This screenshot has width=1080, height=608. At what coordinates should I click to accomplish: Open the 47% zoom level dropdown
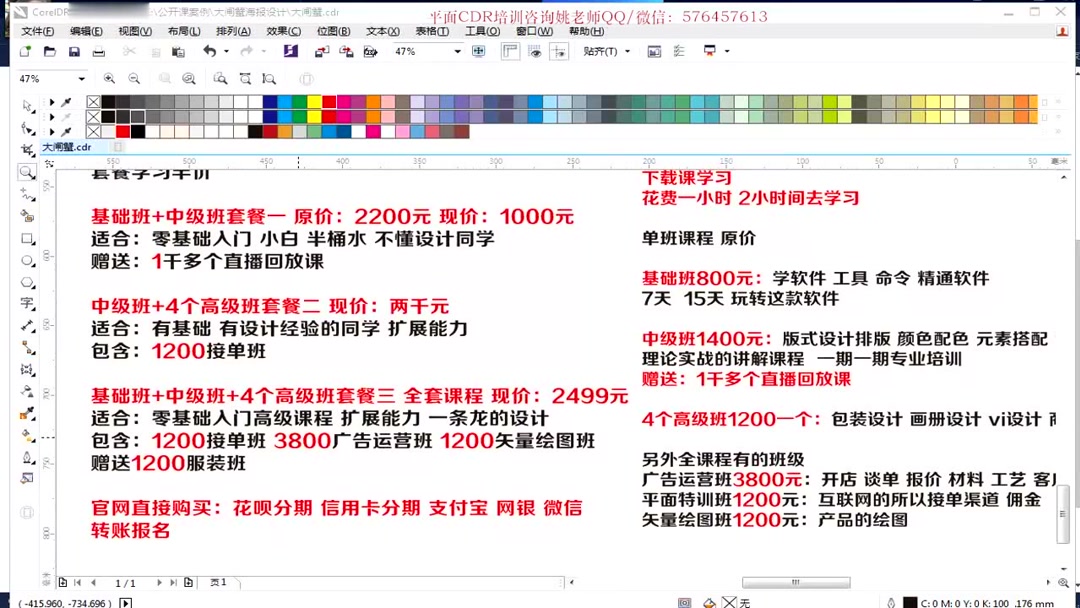455,52
